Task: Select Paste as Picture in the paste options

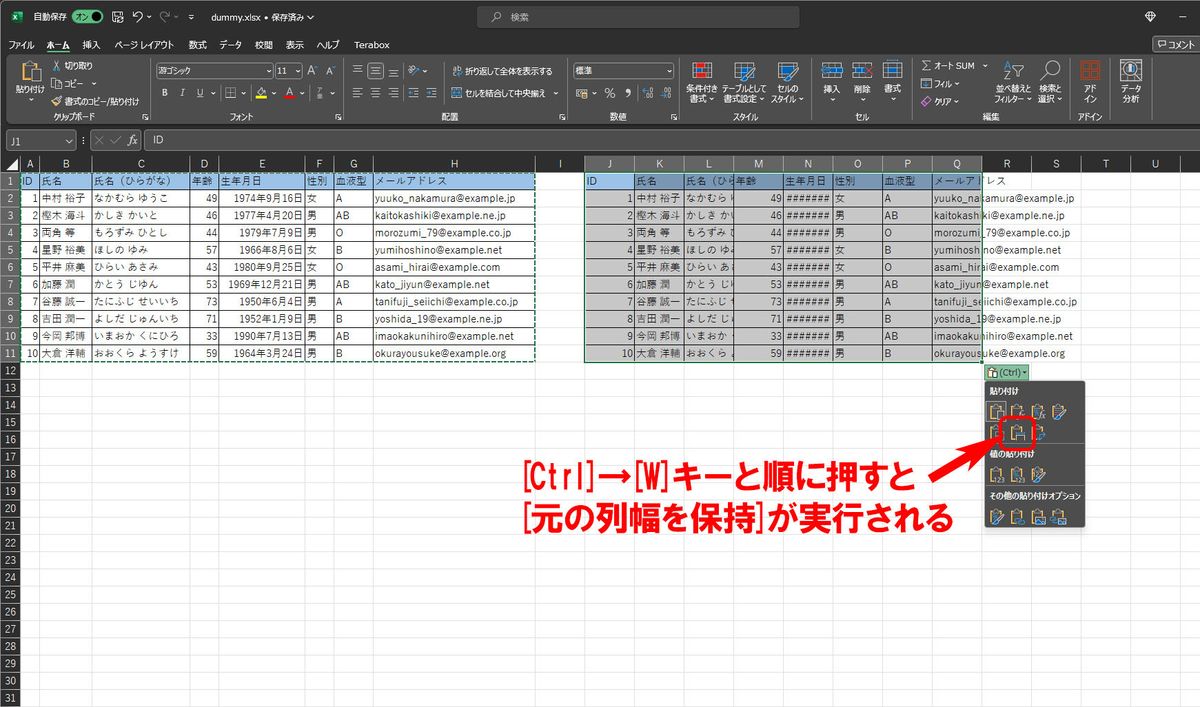Action: tap(1038, 517)
